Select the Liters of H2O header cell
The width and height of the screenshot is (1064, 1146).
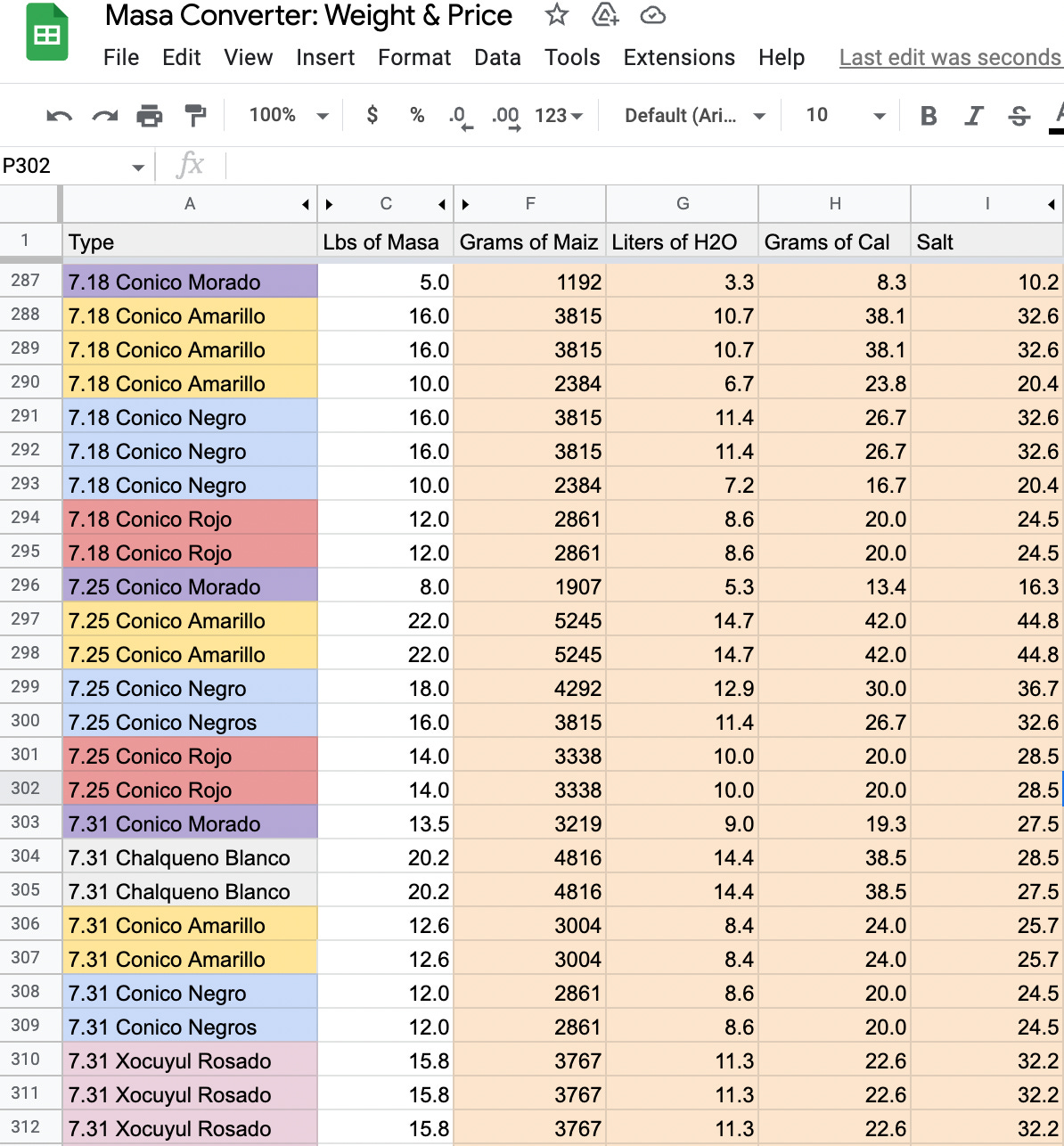683,242
